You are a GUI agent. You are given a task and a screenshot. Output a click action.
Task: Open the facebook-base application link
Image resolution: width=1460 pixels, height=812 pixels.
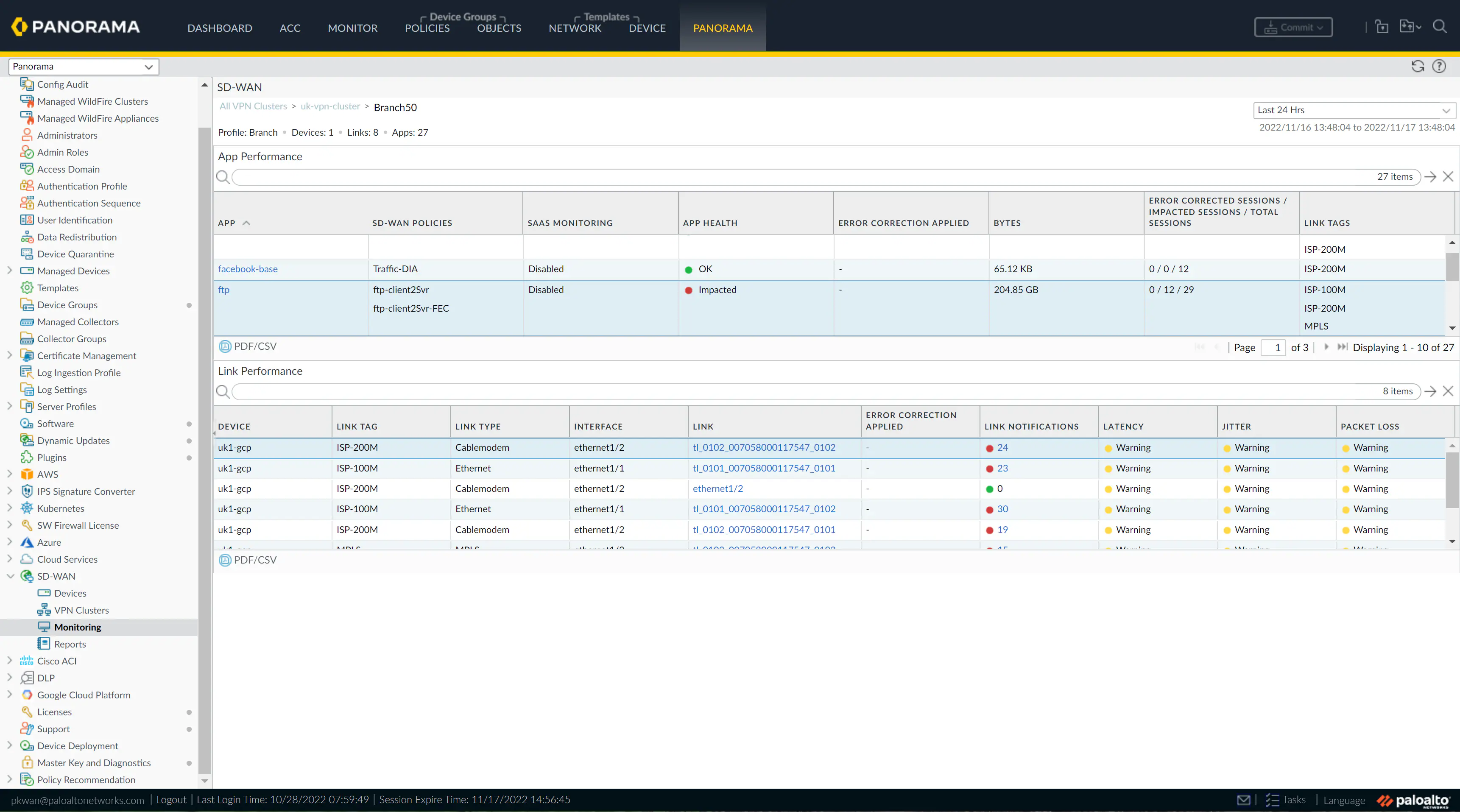pos(248,268)
